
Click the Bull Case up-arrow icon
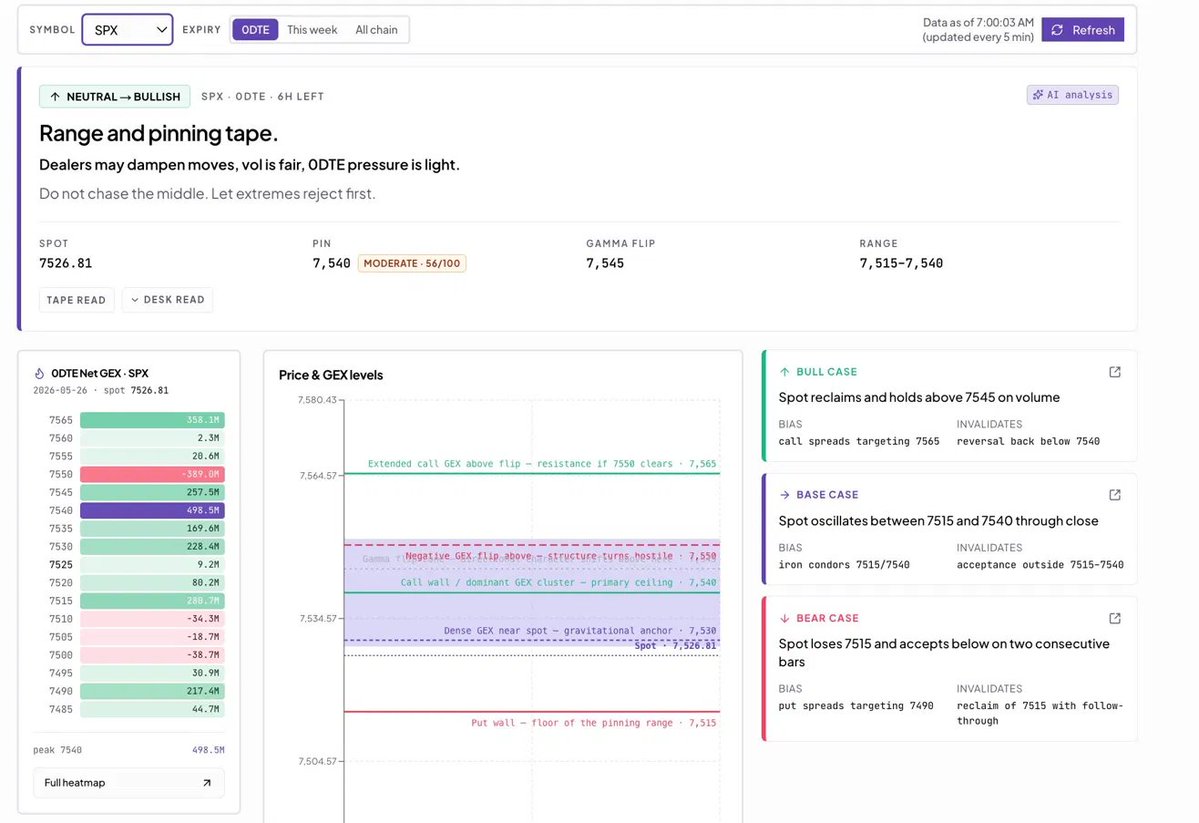[x=785, y=372]
